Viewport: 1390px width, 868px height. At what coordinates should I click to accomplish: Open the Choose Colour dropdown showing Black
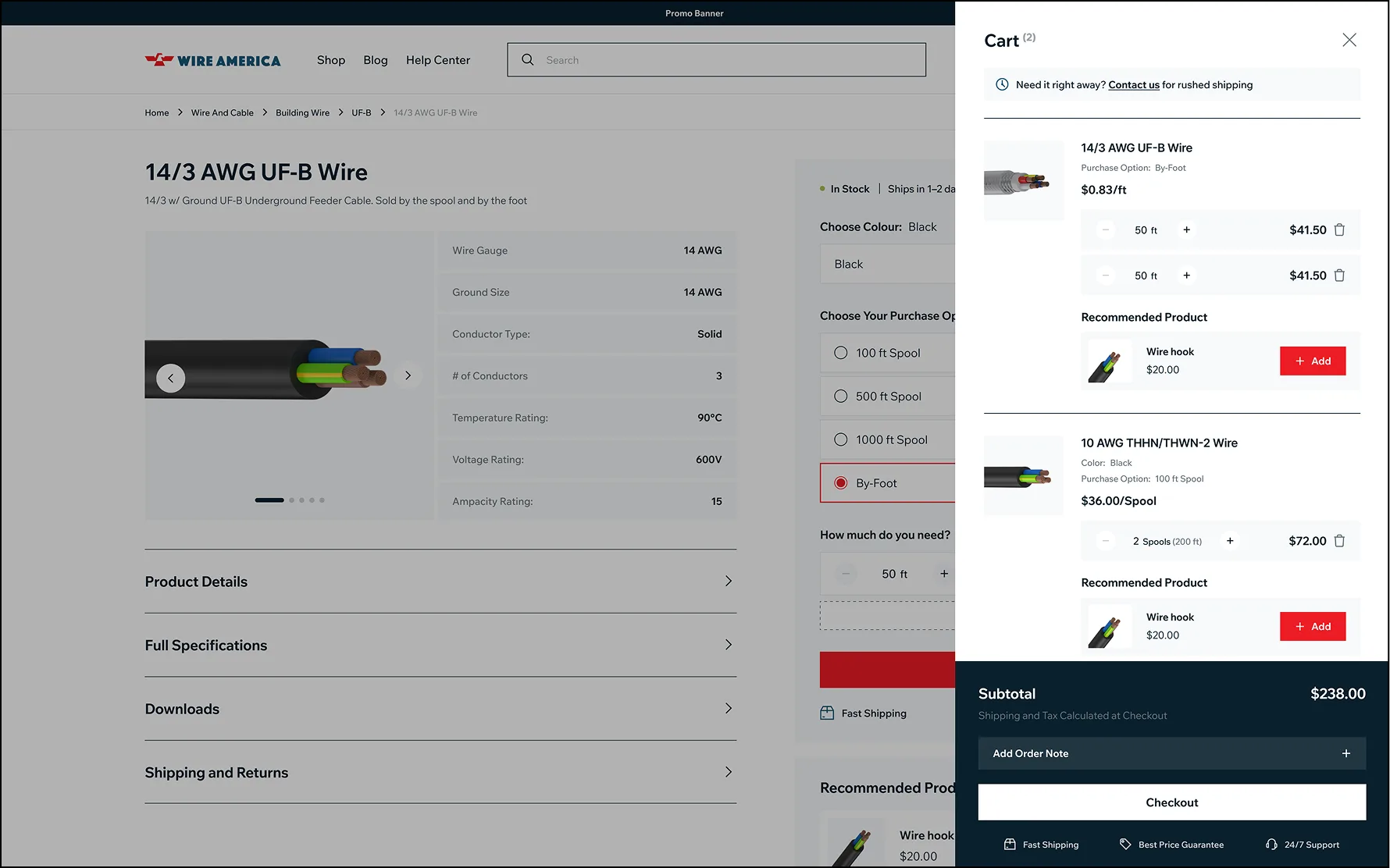pyautogui.click(x=888, y=264)
